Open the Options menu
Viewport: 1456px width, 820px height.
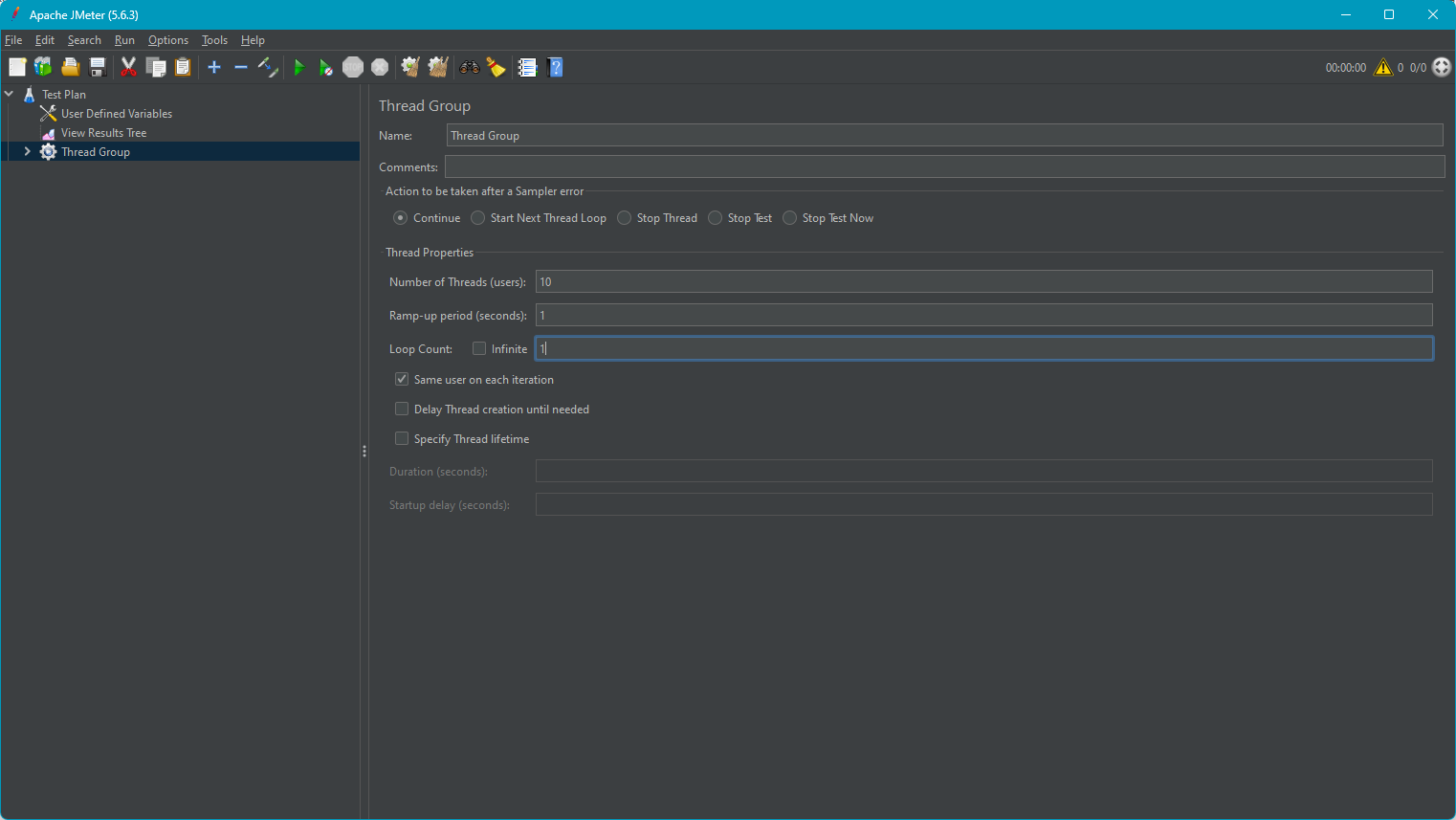click(168, 40)
